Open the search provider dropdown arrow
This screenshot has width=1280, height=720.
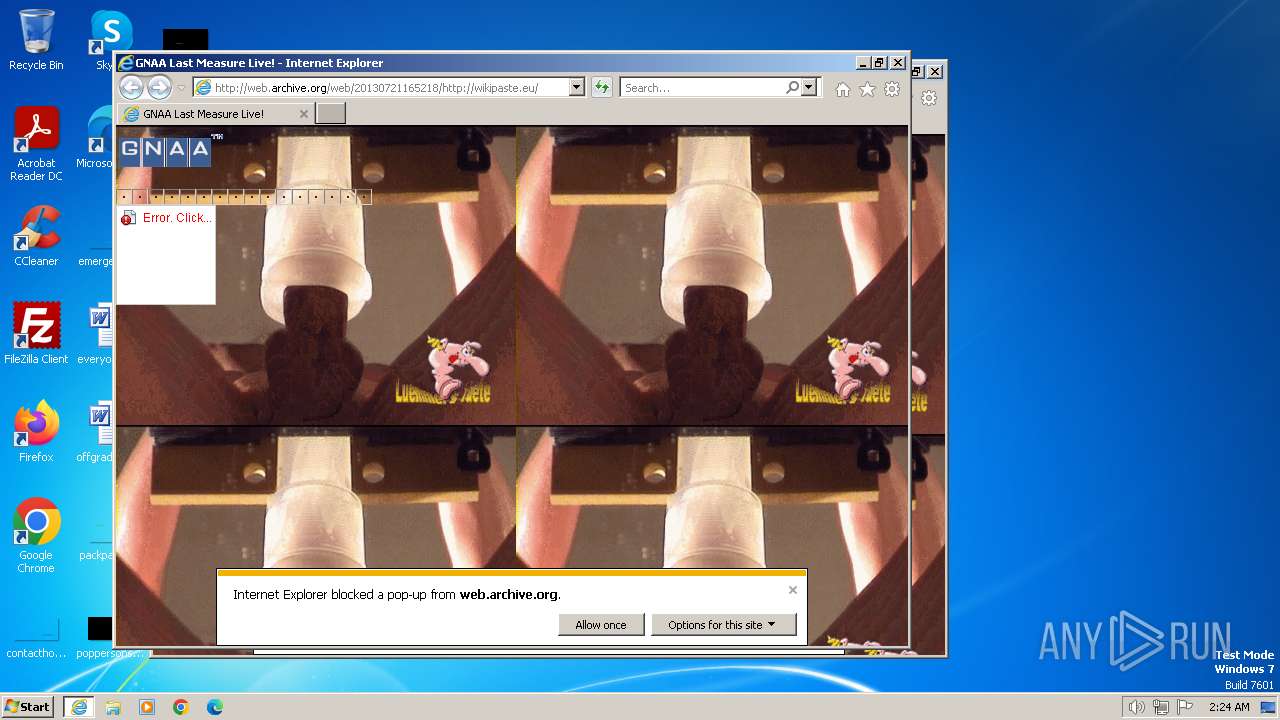point(809,88)
